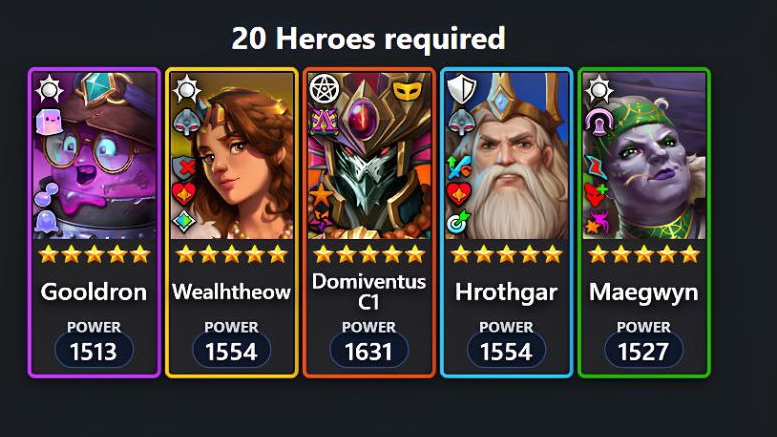The width and height of the screenshot is (777, 437).
Task: Click the red heart icon on Wealhtheow
Action: coord(184,194)
